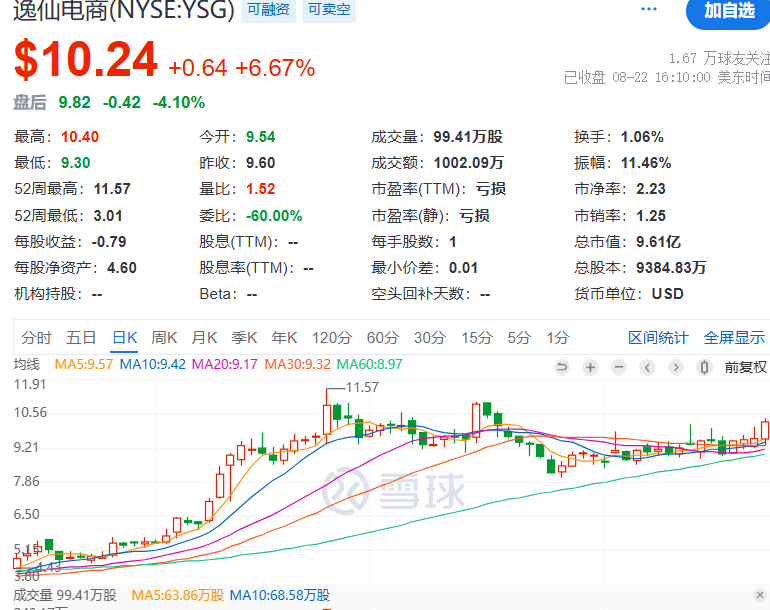Open 区间统计 range statistics

point(658,338)
